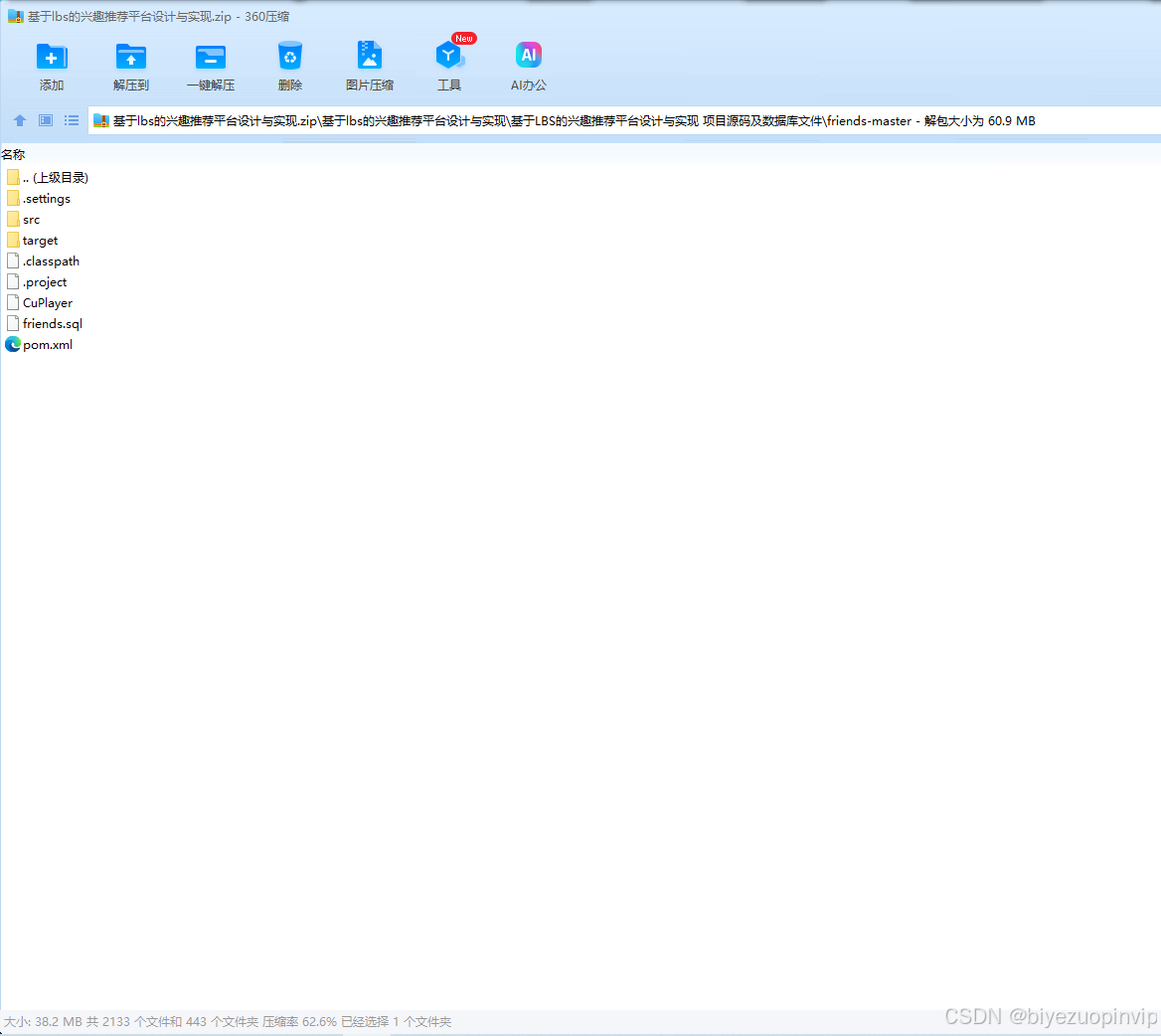This screenshot has width=1161, height=1036.
Task: Click the New badge on 工具
Action: 464,39
